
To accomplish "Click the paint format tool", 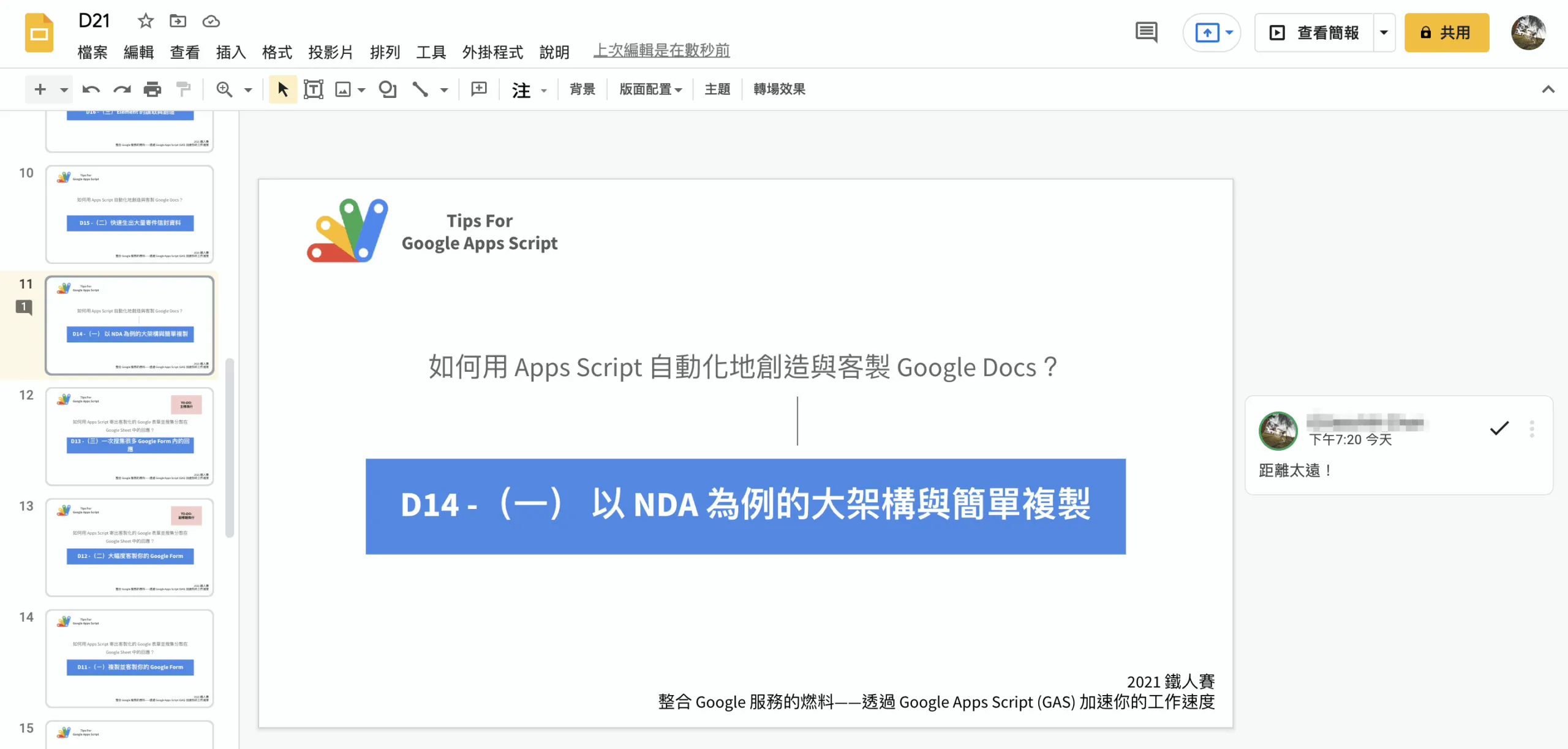I will point(183,89).
